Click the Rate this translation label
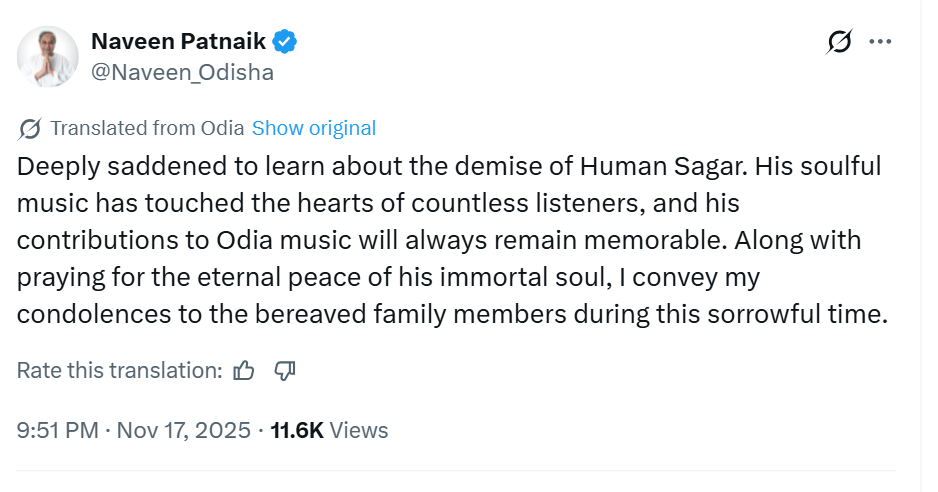The width and height of the screenshot is (938, 492). pos(119,371)
